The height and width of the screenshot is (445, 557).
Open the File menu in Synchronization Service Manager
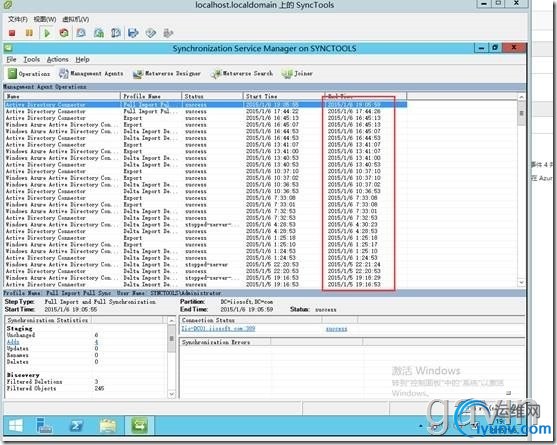click(11, 59)
